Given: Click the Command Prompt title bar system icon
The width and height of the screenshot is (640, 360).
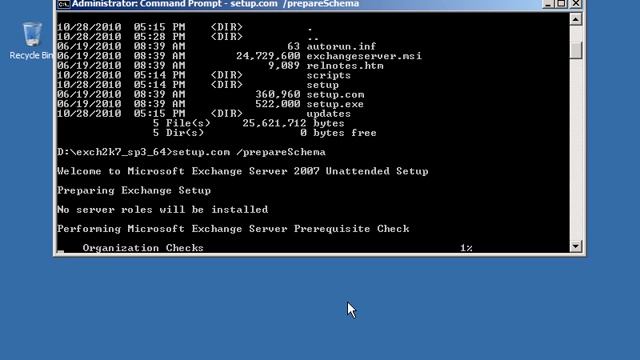Looking at the screenshot, I should tap(63, 4).
